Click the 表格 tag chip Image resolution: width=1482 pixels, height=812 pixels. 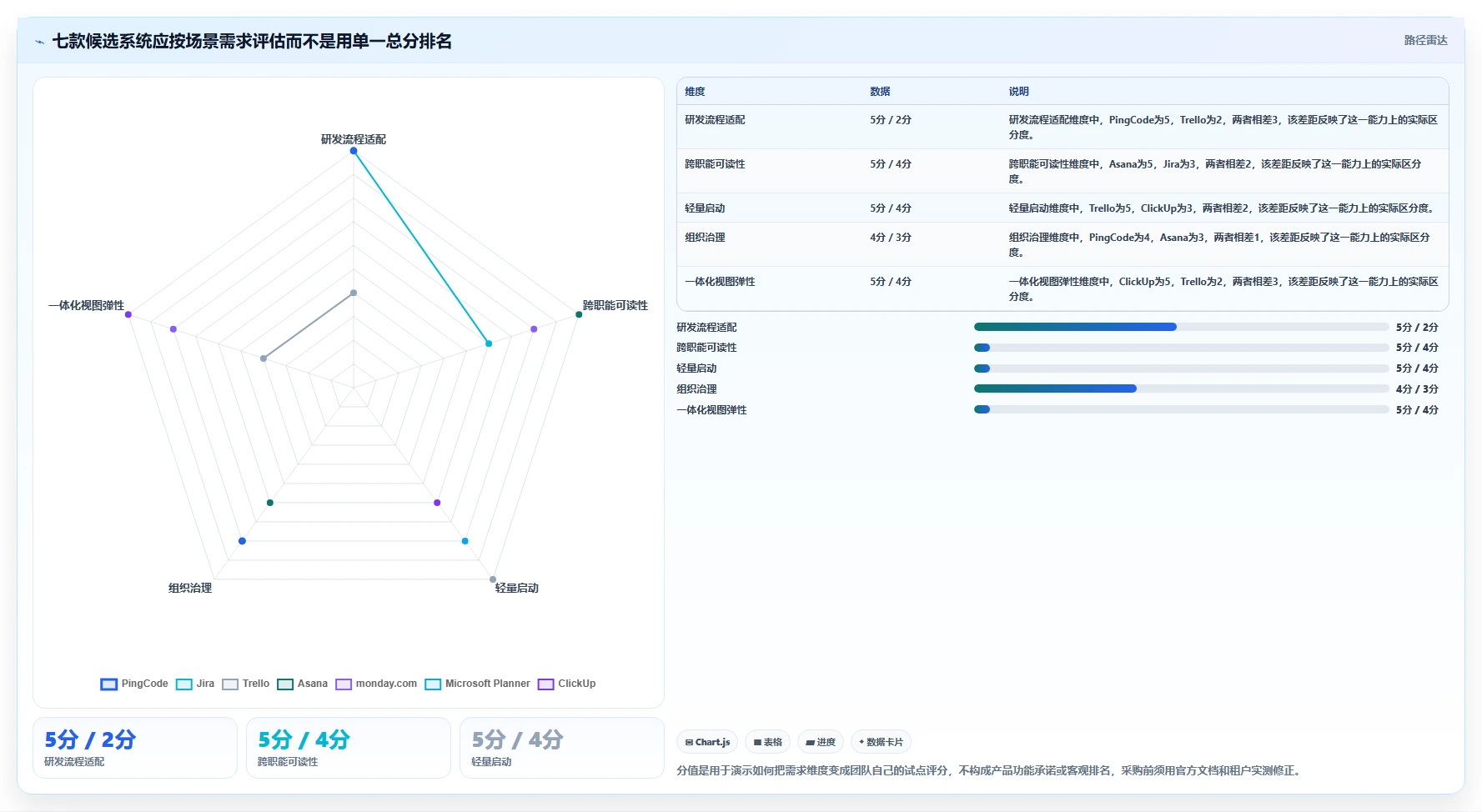click(x=767, y=742)
